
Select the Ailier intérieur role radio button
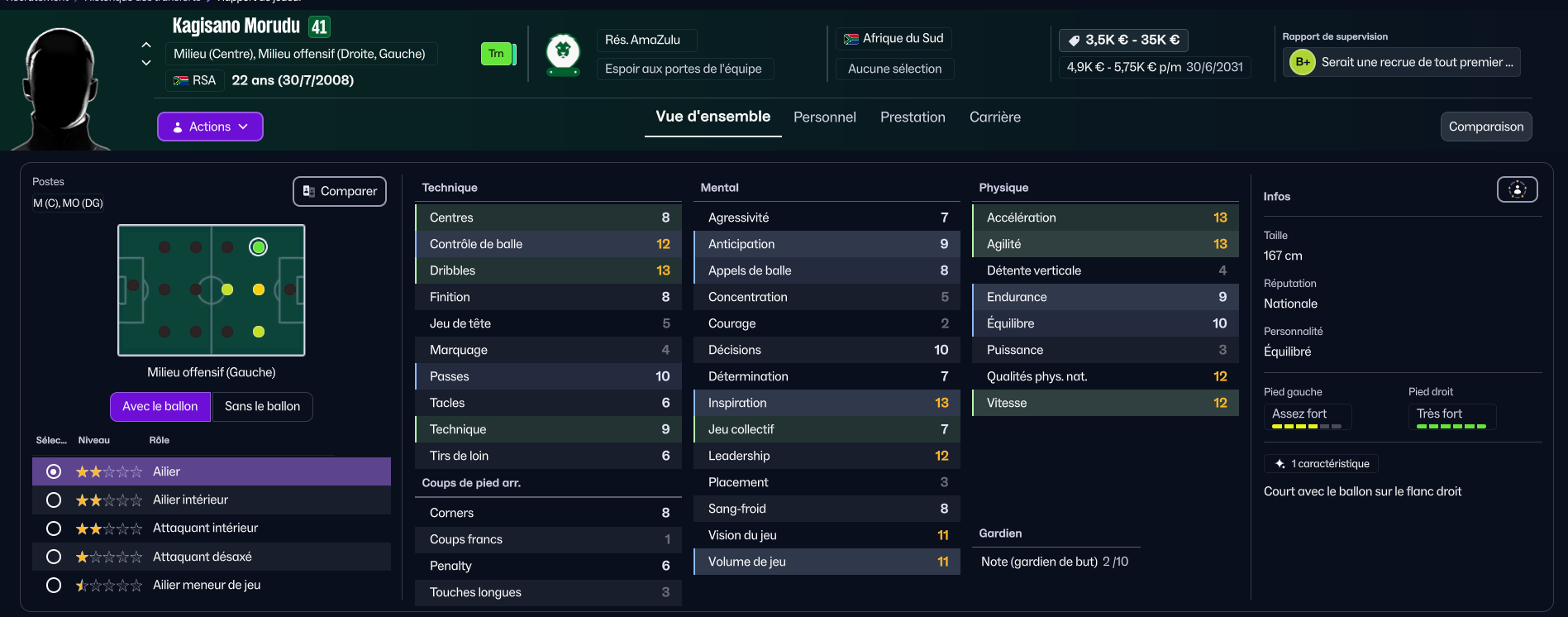54,500
